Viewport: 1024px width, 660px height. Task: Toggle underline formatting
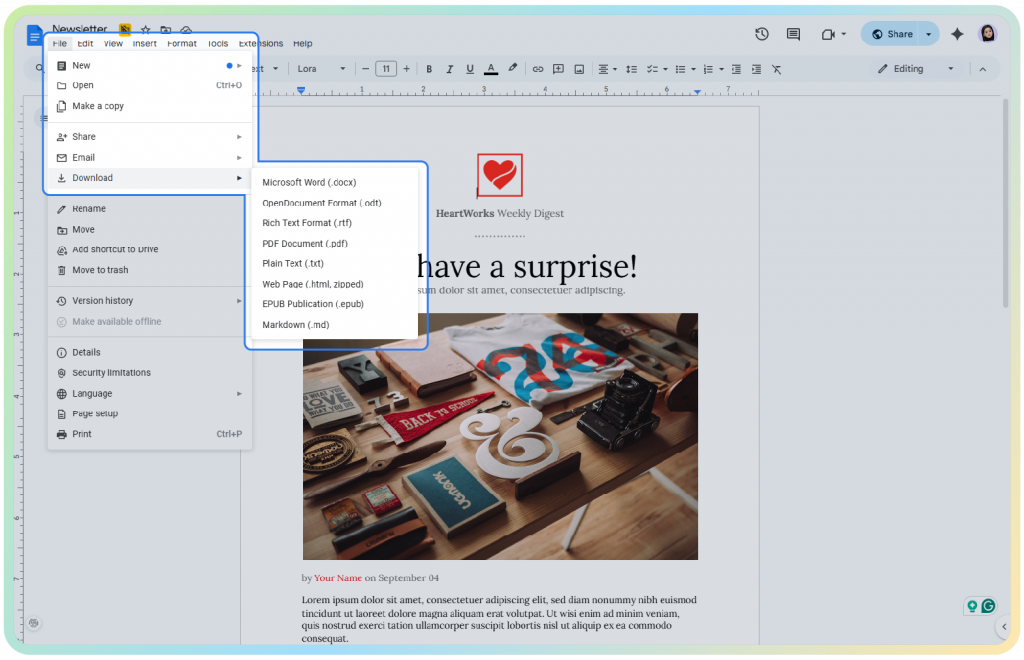tap(470, 69)
